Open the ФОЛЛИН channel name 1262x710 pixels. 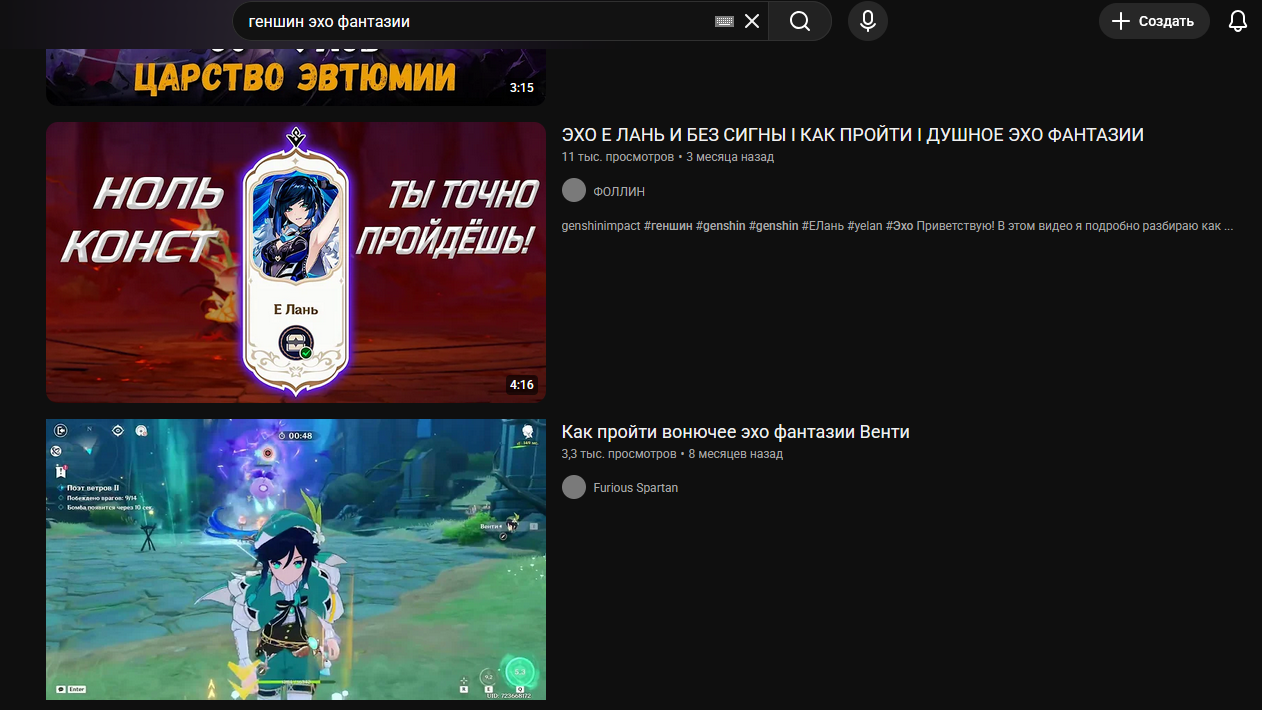click(x=619, y=191)
